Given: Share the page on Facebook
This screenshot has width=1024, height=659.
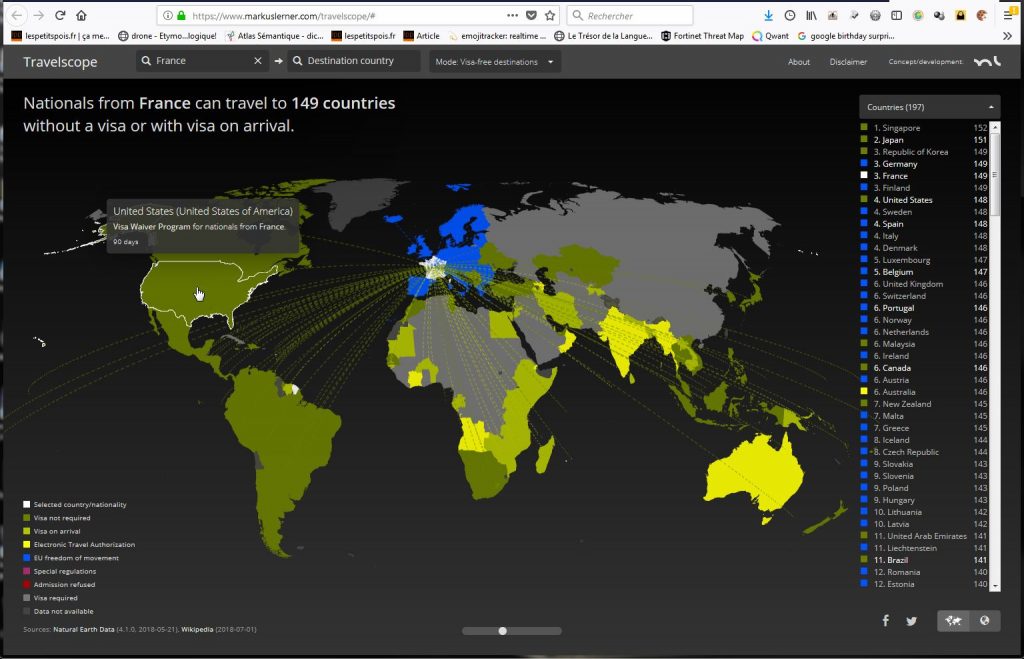Looking at the screenshot, I should 885,621.
